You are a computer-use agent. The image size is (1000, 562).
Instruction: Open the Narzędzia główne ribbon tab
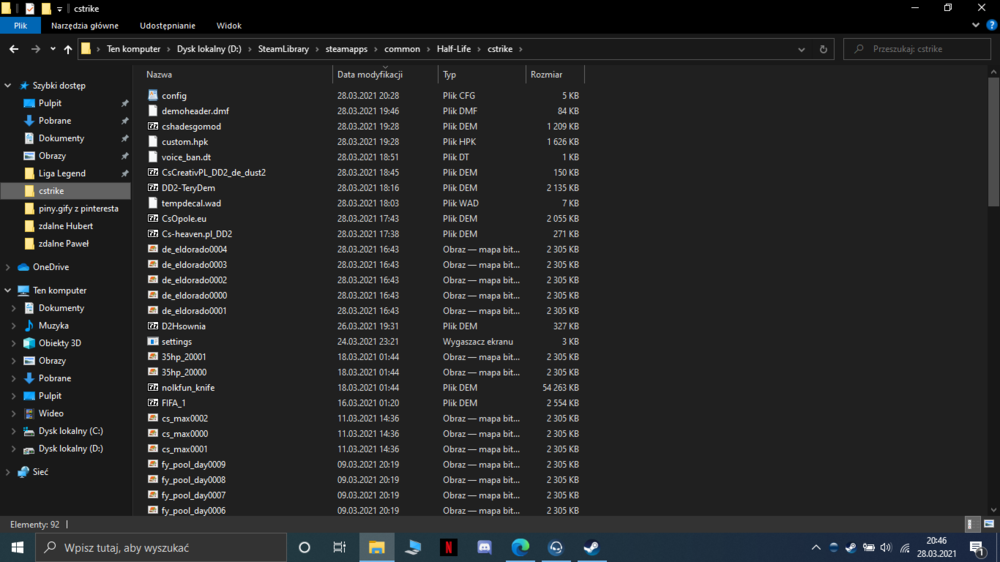point(85,26)
